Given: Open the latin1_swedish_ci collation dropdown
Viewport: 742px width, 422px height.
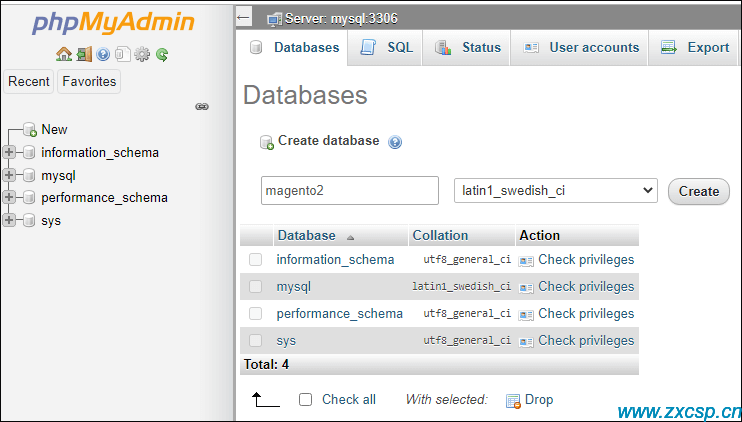Looking at the screenshot, I should point(556,191).
